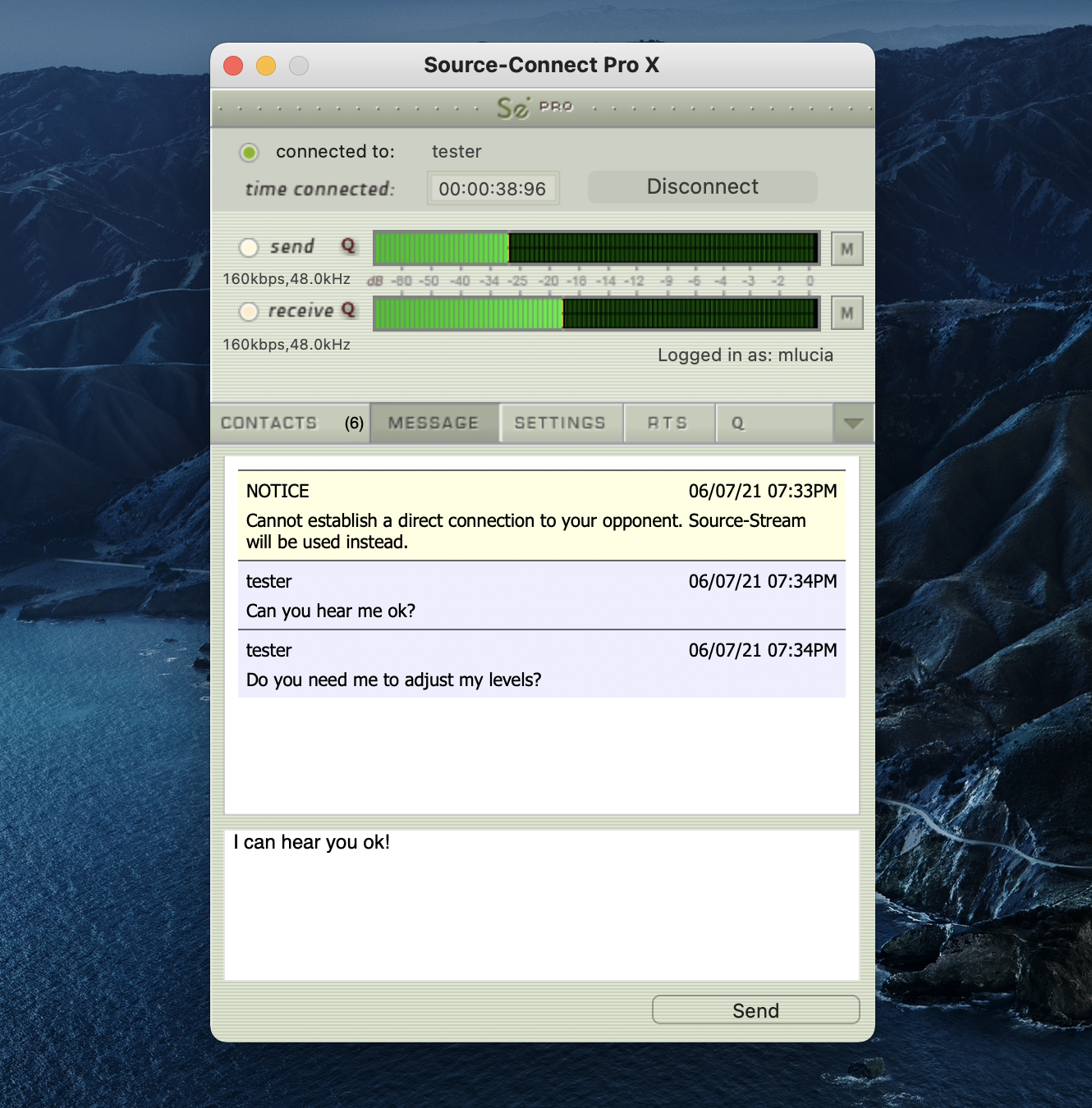Click Send to submit the message
The image size is (1092, 1108).
pyautogui.click(x=755, y=1010)
